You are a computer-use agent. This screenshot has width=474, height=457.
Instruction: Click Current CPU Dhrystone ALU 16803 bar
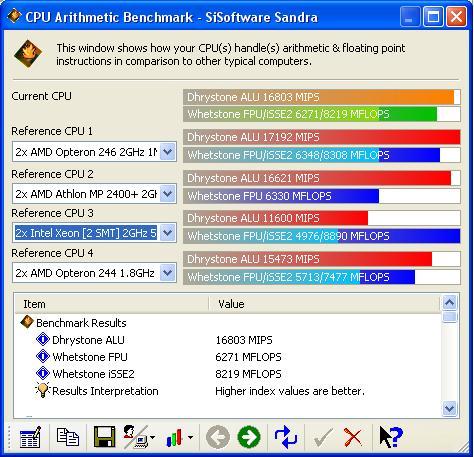point(322,97)
